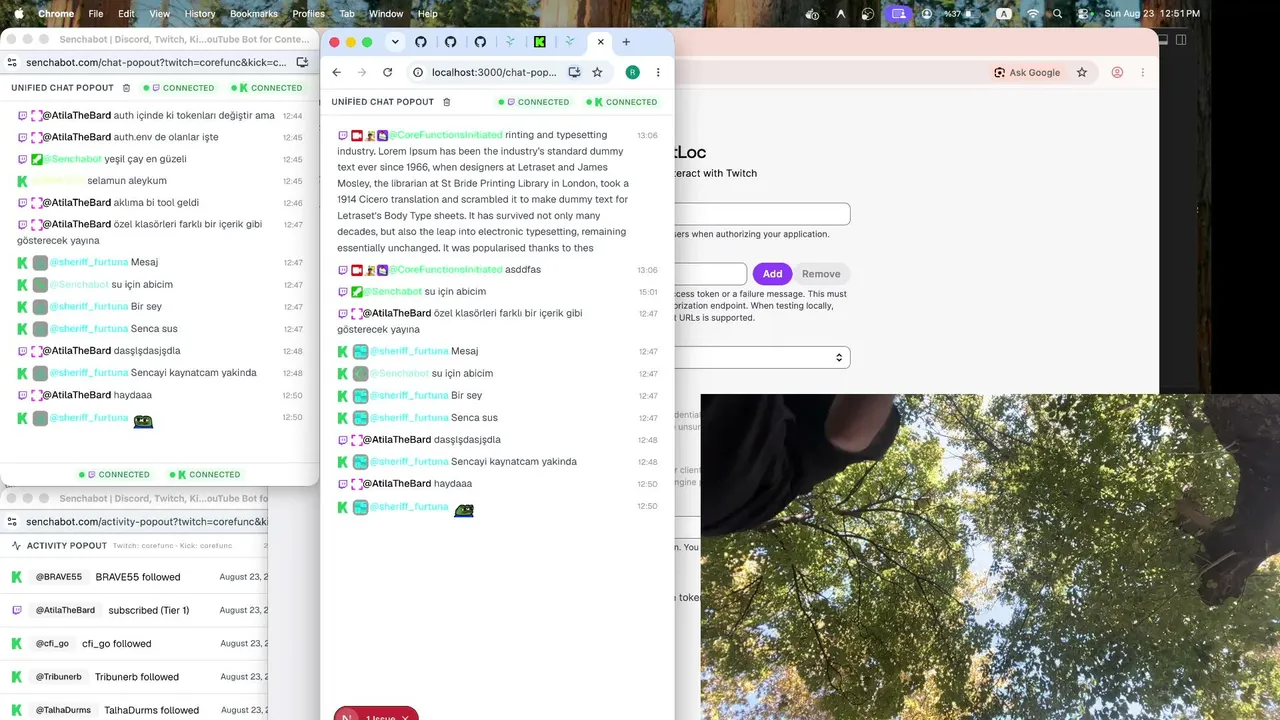Image resolution: width=1280 pixels, height=720 pixels.
Task: Go forward in the localhost window
Action: click(362, 72)
